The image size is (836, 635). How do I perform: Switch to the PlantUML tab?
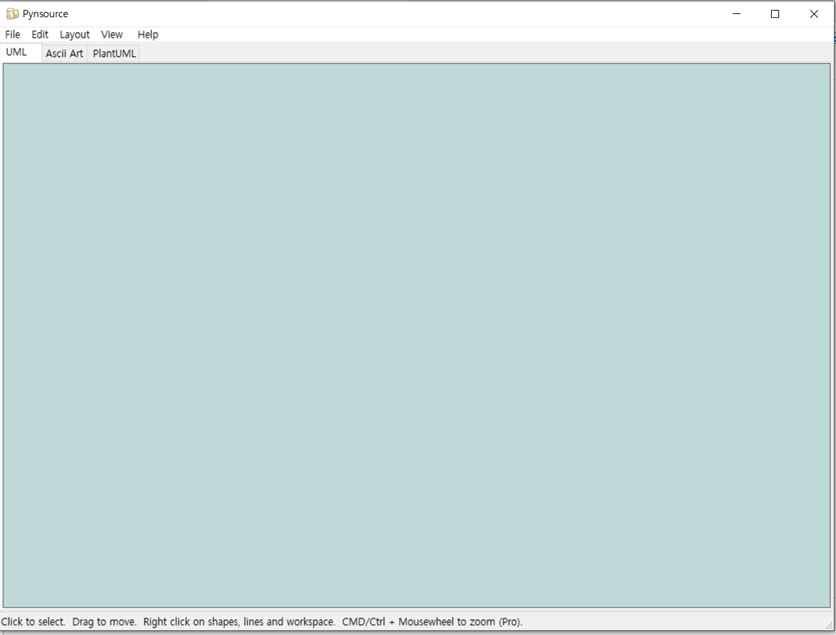click(x=114, y=53)
